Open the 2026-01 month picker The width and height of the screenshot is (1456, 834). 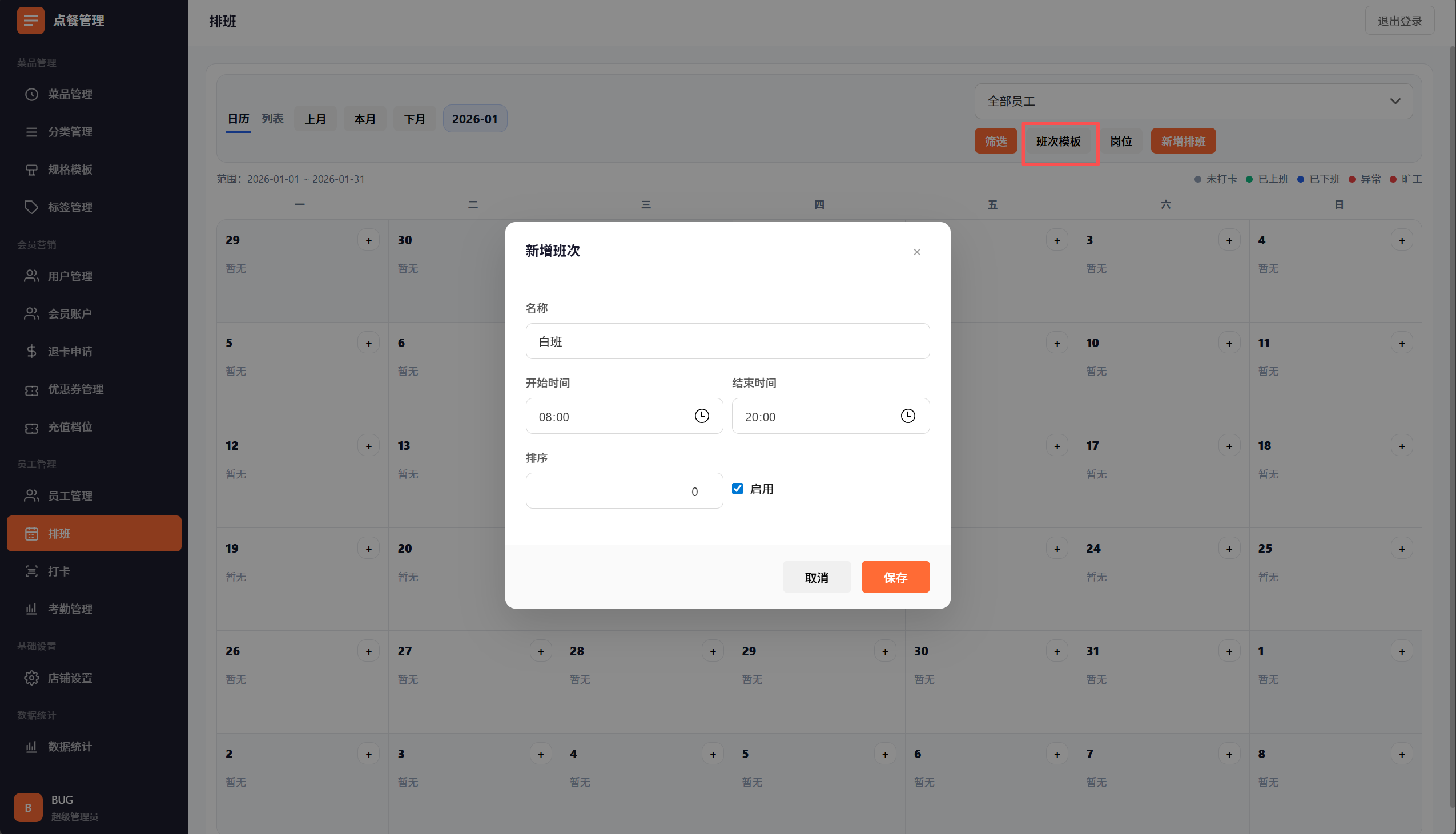coord(474,119)
